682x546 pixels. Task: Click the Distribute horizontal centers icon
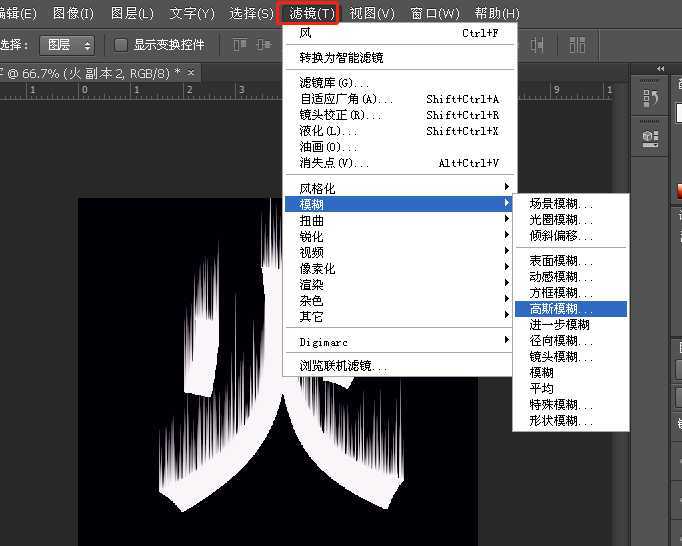(538, 45)
